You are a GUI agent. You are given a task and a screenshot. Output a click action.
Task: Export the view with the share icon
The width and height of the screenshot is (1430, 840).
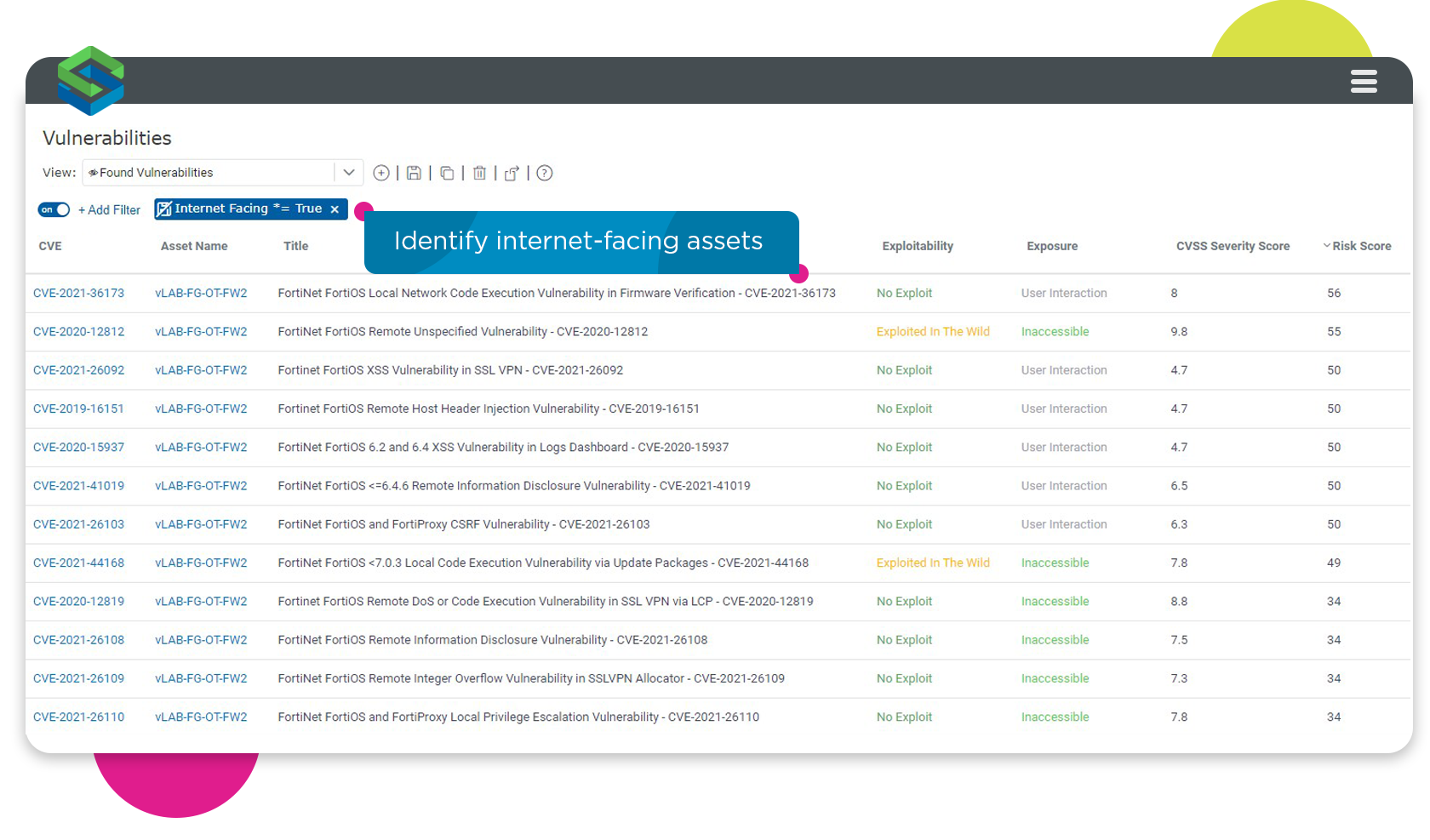pyautogui.click(x=512, y=173)
